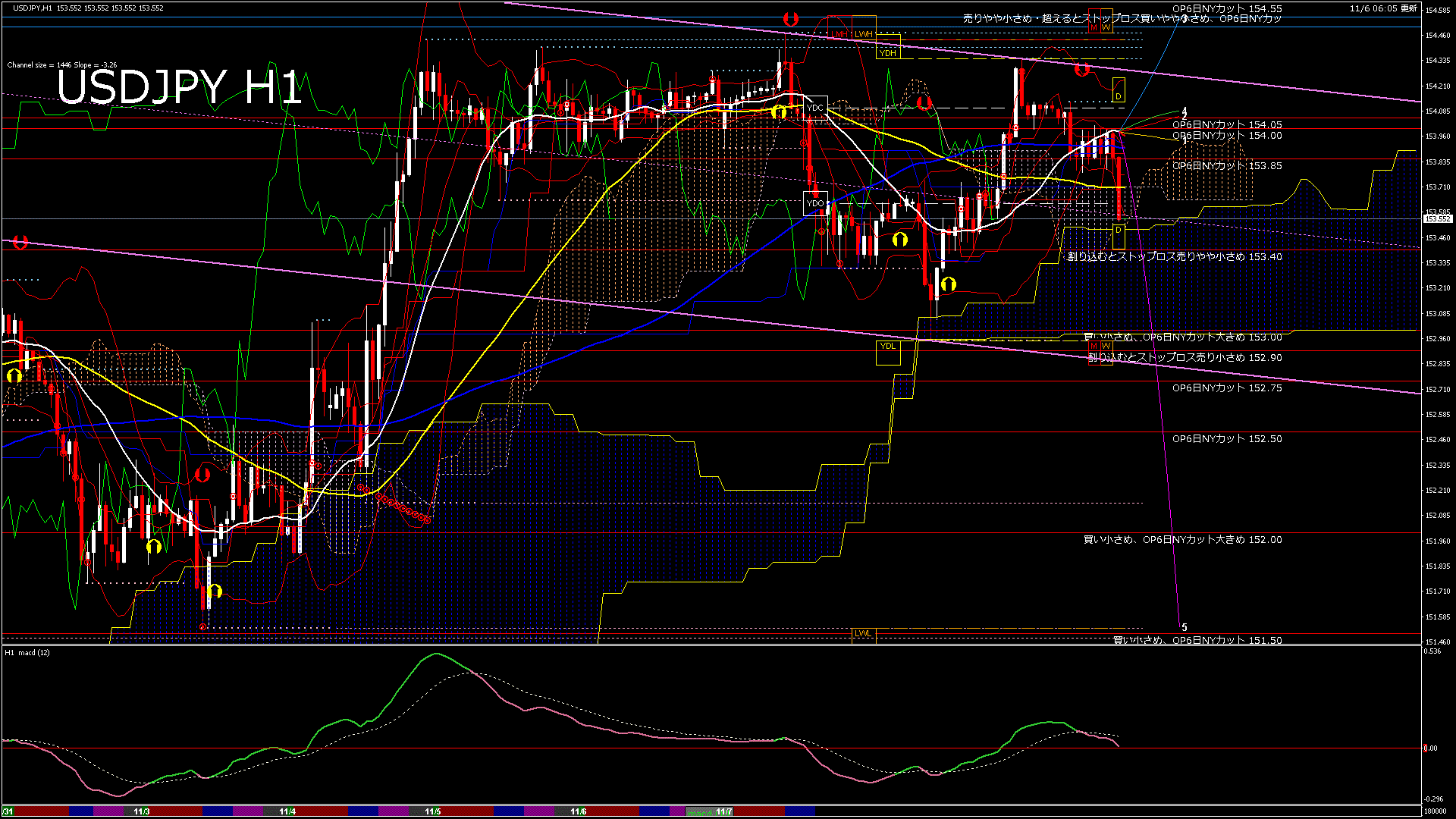The image size is (1456, 819).
Task: Select the yellow up-arrow buy signal near 151.90
Action: pos(155,545)
